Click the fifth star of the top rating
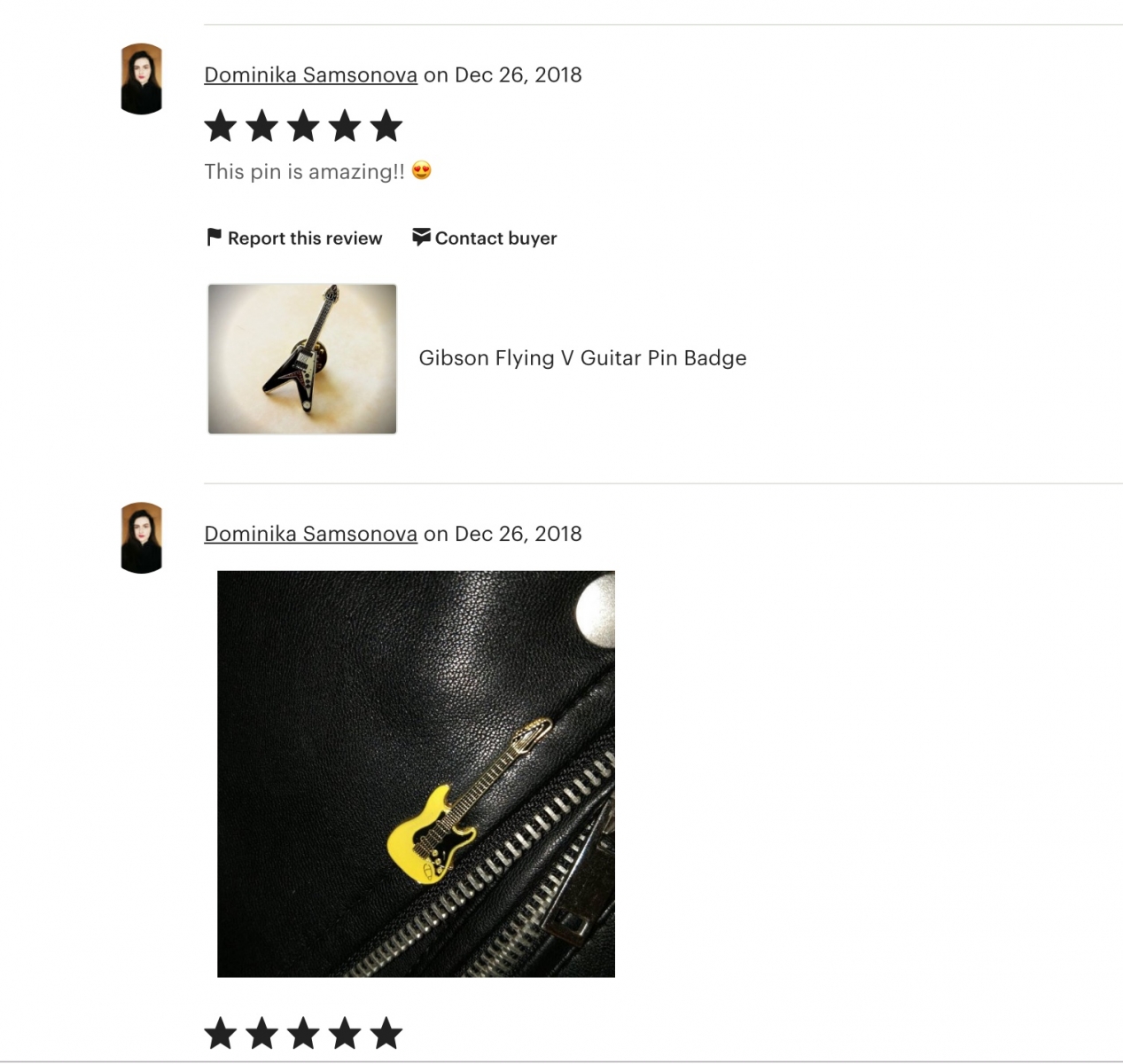Screen dimensions: 1123x1064 pyautogui.click(x=386, y=126)
